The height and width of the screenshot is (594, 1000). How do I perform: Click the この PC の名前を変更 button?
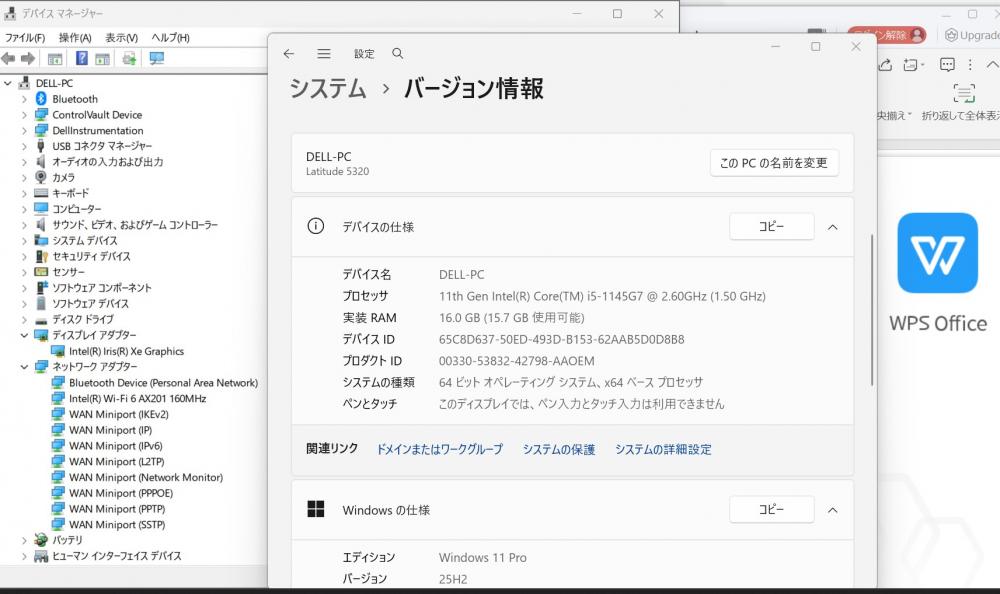click(x=774, y=163)
